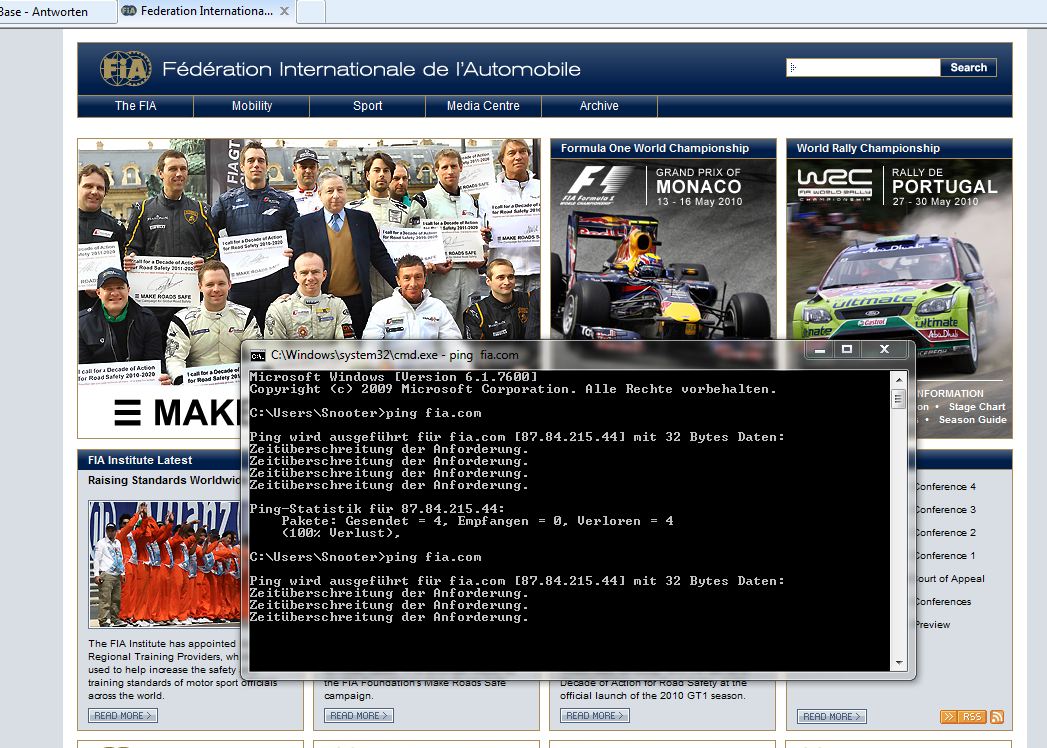Viewport: 1047px width, 748px height.
Task: Open the Conference 4 link
Action: tap(946, 487)
